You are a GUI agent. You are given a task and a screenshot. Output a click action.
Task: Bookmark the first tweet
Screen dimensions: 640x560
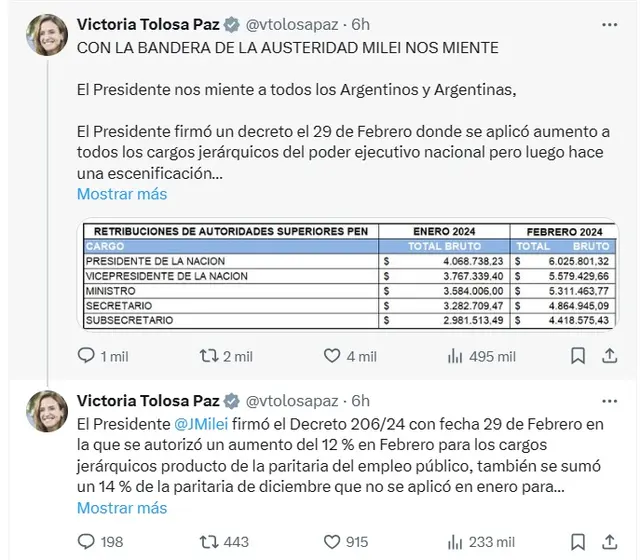point(578,356)
